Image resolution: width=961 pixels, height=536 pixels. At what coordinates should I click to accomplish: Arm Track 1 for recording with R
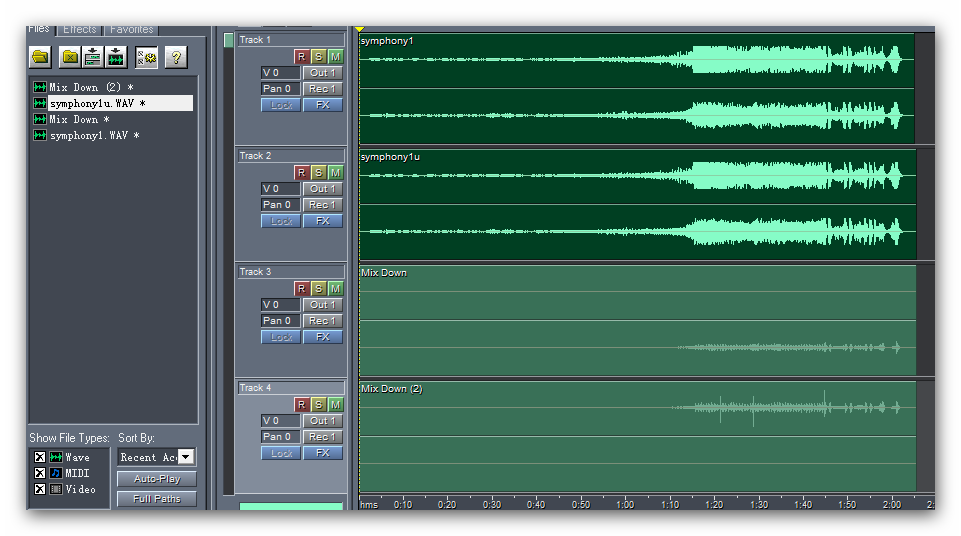point(301,56)
